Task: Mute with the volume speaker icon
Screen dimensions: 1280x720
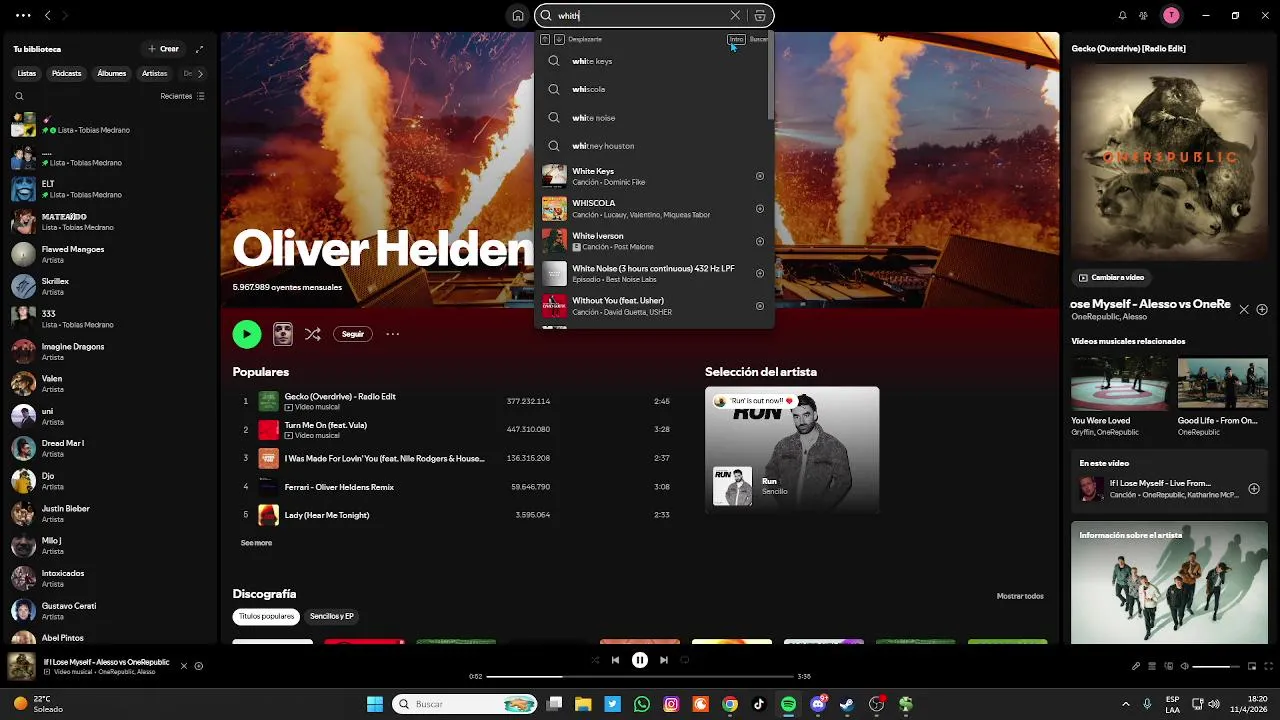Action: pos(1184,666)
